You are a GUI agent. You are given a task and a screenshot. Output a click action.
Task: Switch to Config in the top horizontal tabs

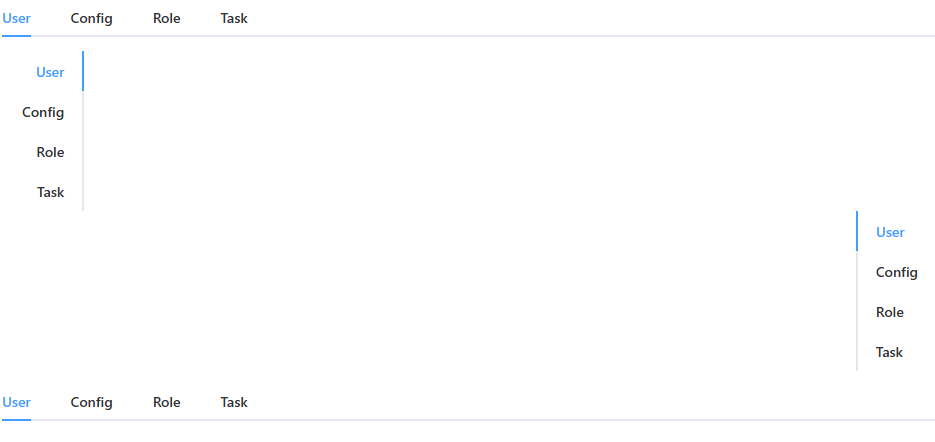[91, 18]
